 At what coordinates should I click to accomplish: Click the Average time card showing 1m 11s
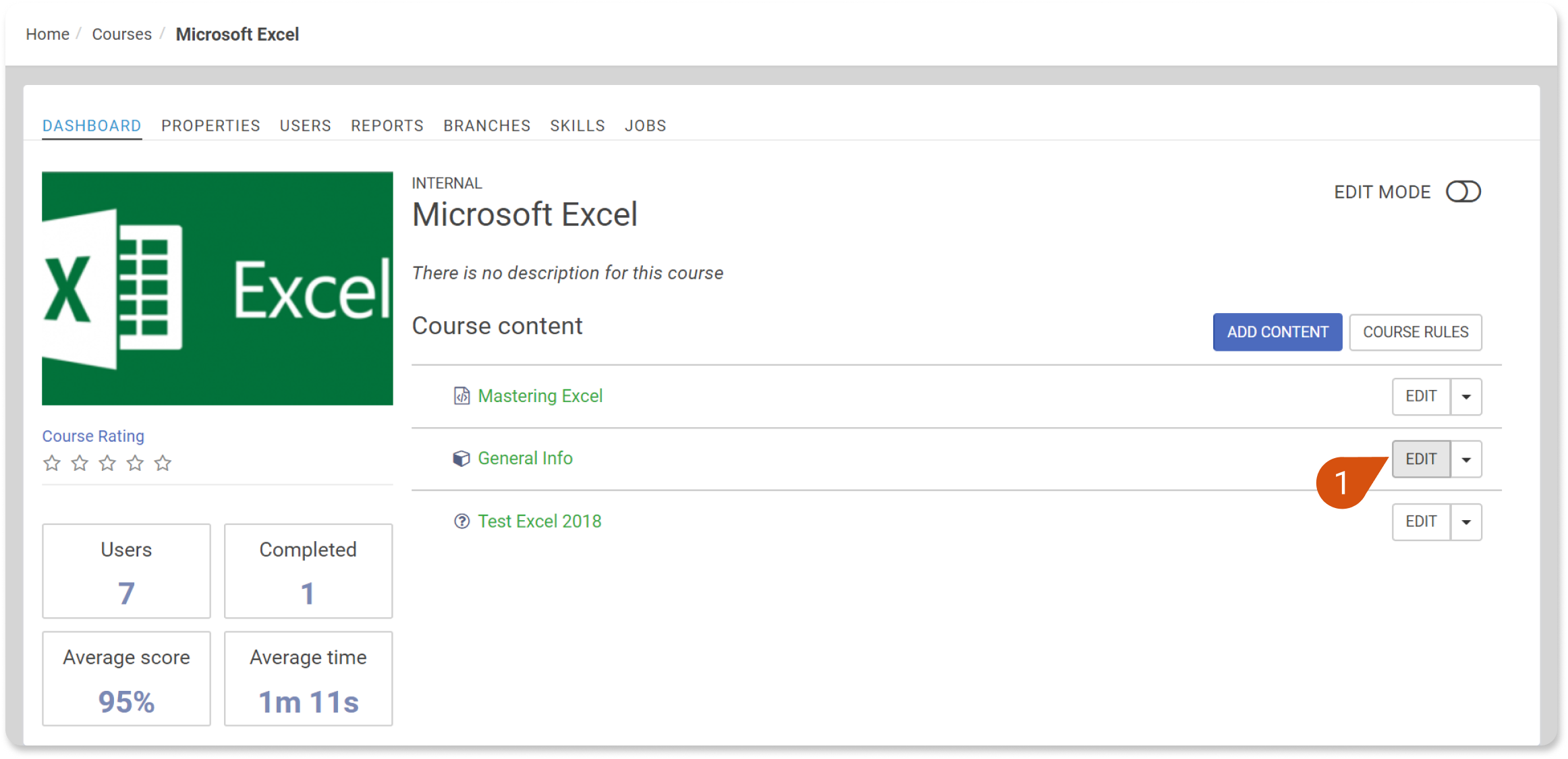(308, 679)
